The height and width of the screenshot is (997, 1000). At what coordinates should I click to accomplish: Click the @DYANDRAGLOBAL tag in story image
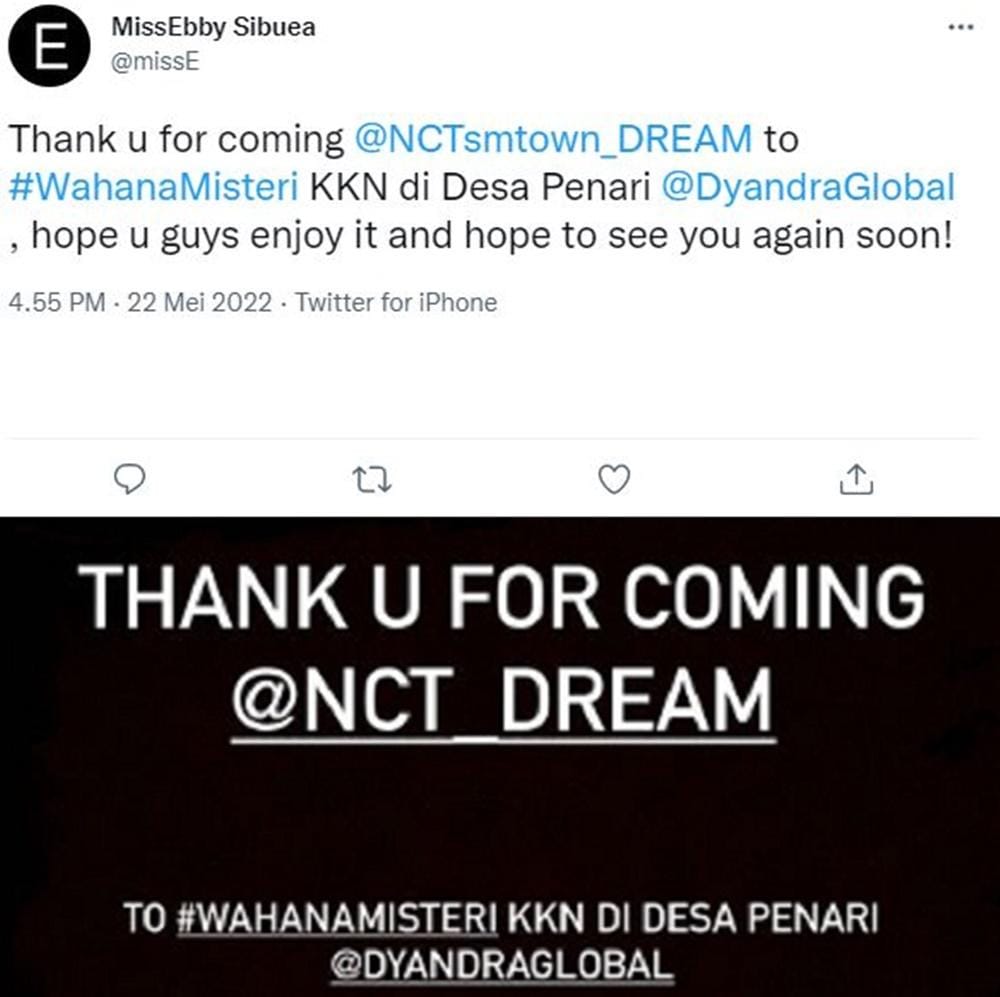pyautogui.click(x=502, y=965)
